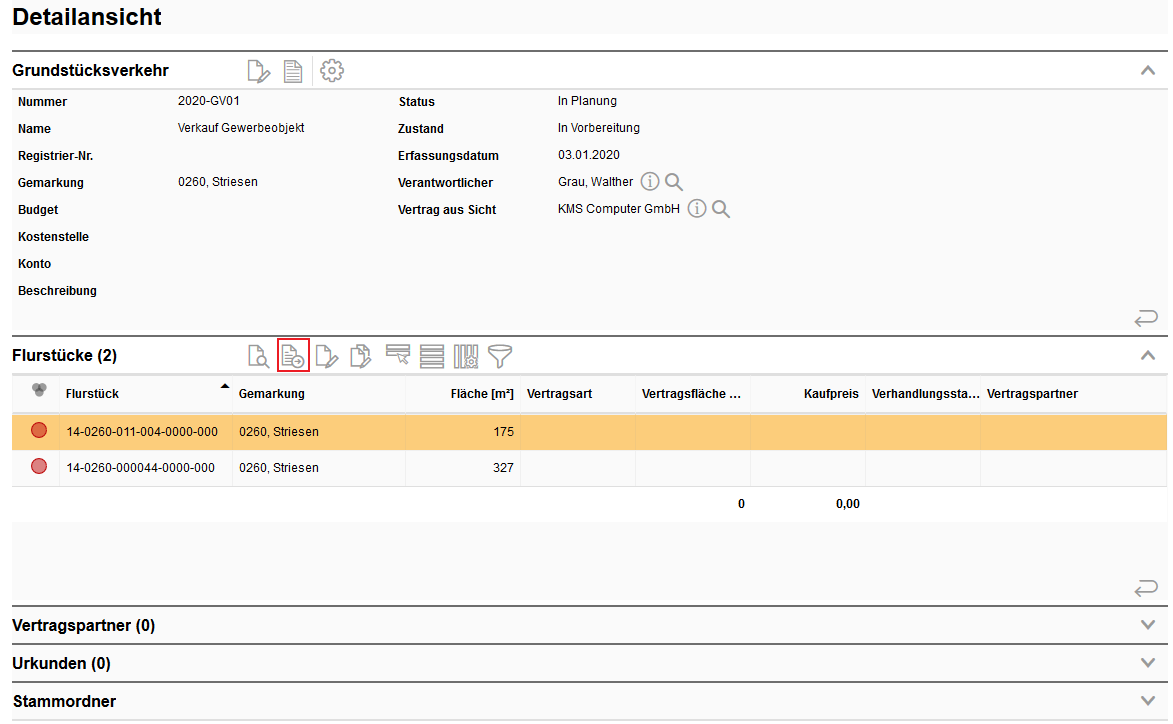Open the gear settings in Grundstücksverkehr header
This screenshot has width=1173, height=724.
332,71
